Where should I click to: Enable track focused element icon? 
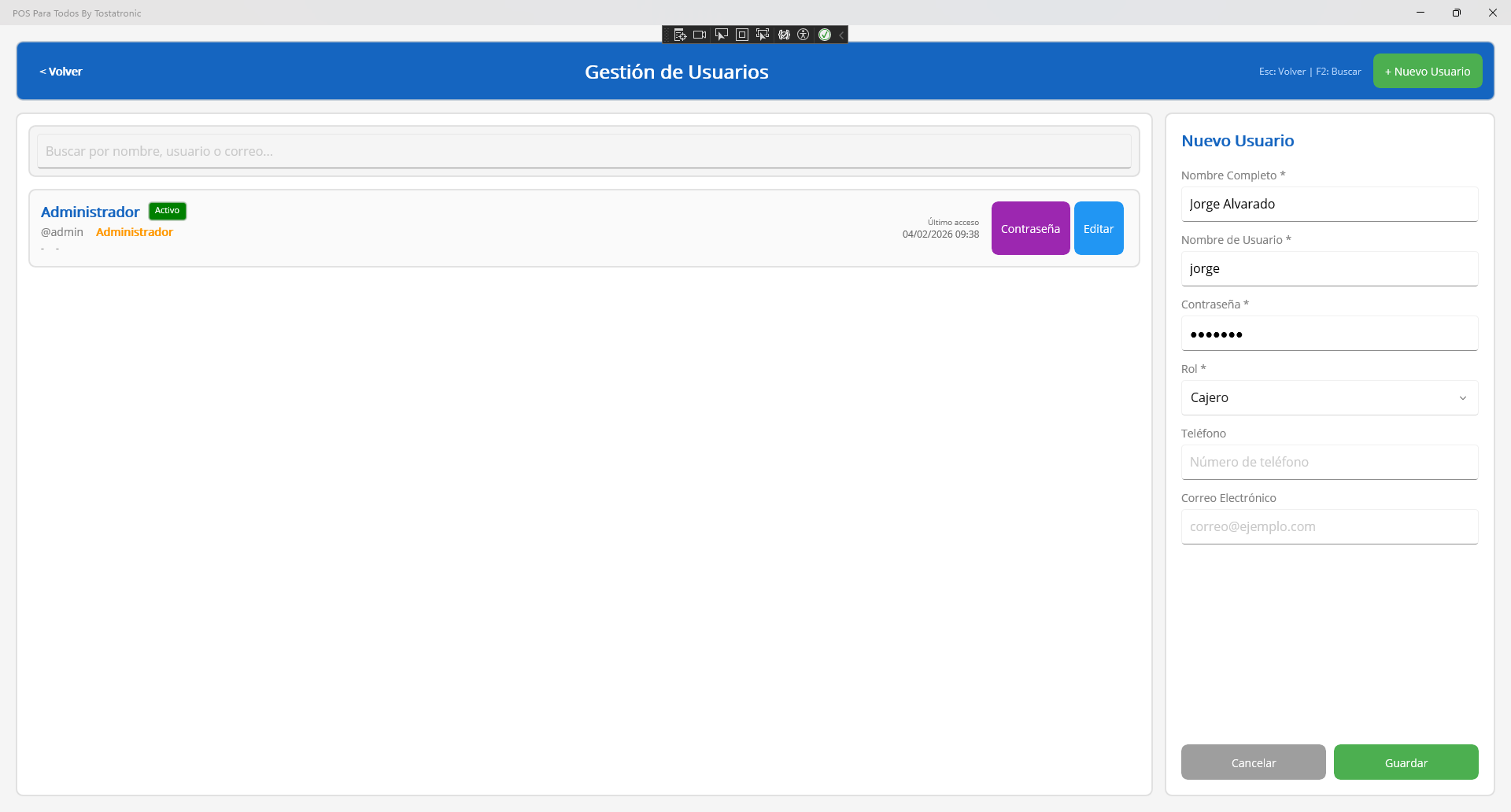762,35
